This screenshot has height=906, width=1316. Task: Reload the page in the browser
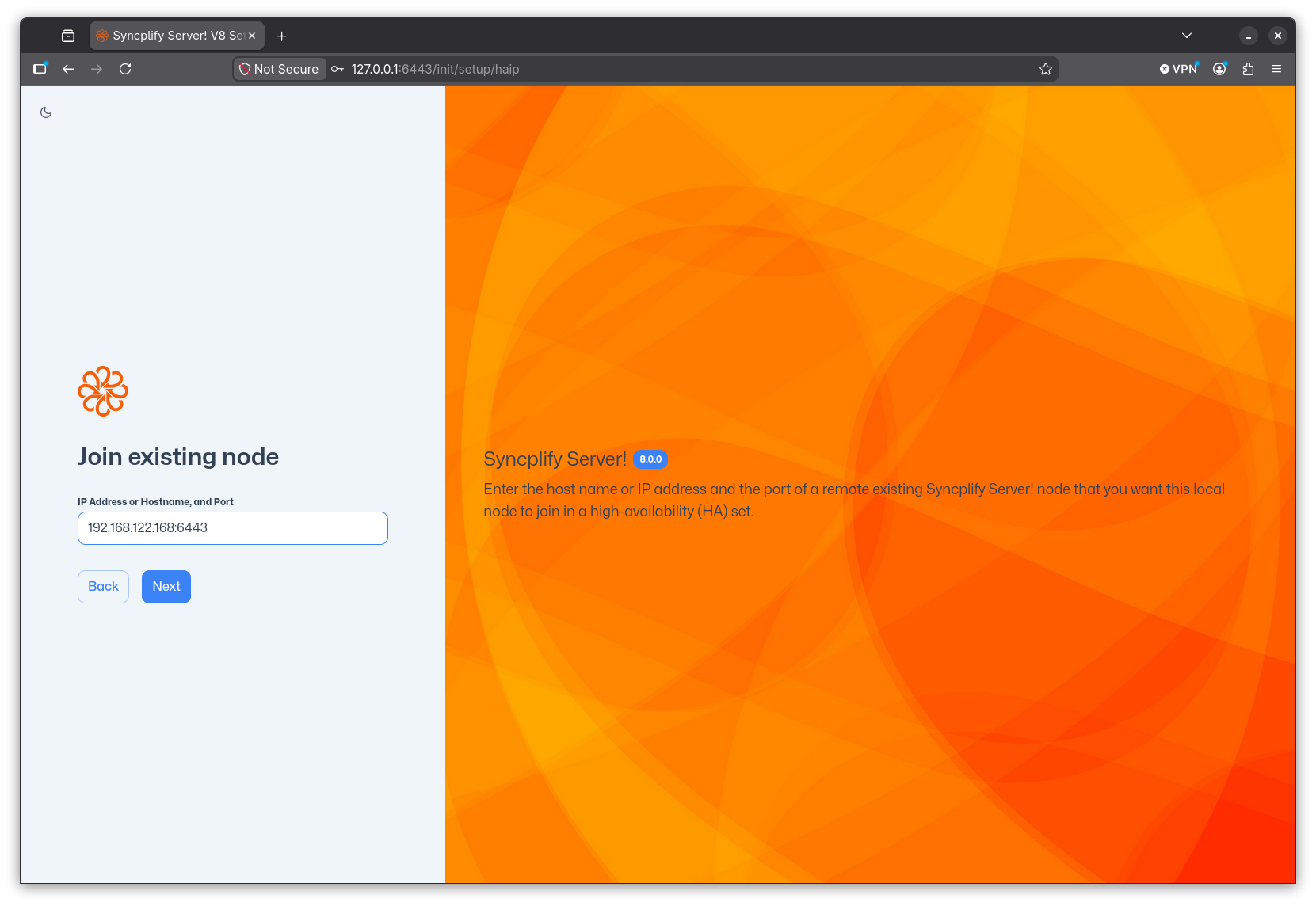tap(125, 69)
